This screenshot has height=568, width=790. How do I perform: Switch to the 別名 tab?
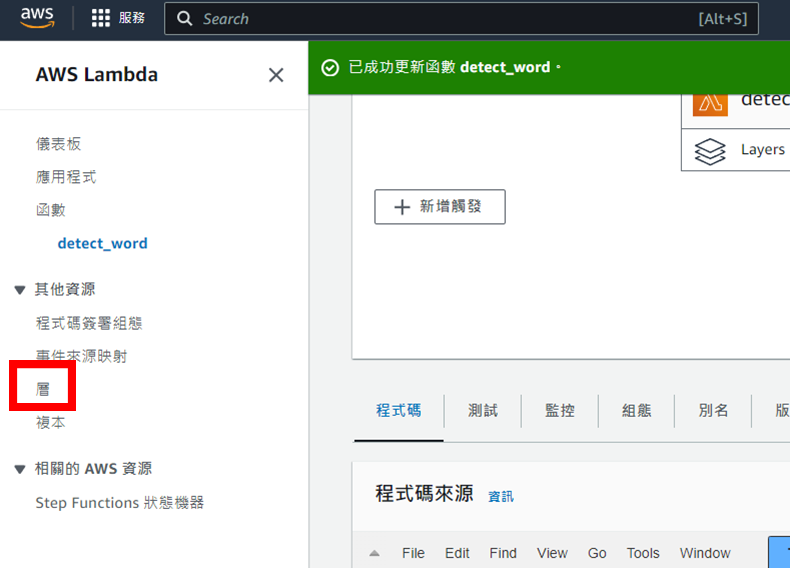click(713, 410)
